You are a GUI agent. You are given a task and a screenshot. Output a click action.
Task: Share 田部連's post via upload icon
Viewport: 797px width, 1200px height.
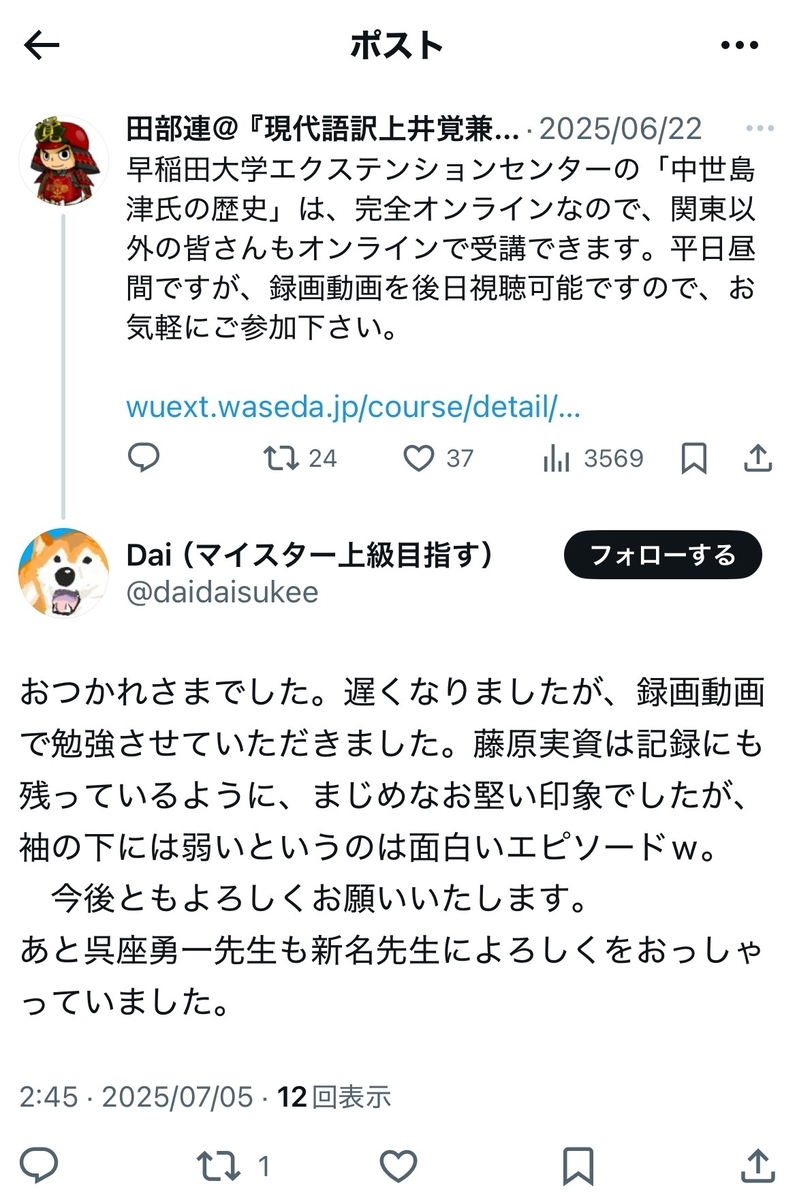coord(759,458)
